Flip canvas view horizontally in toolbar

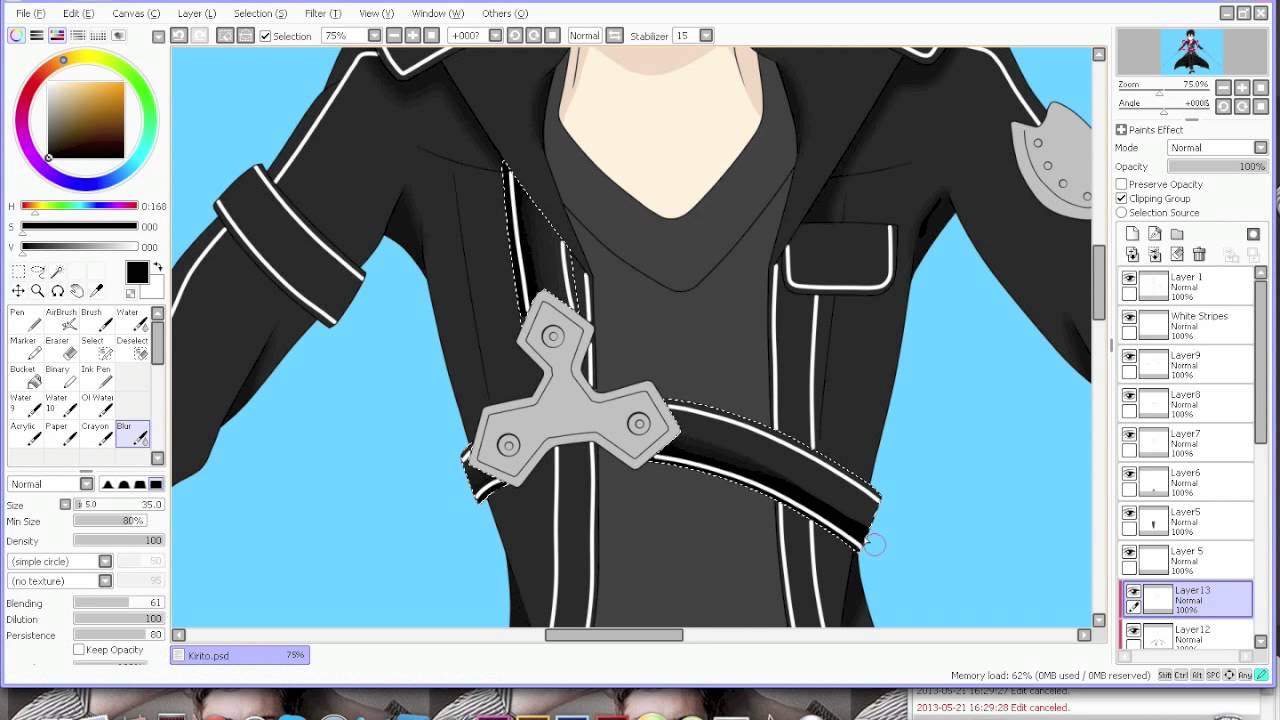point(614,35)
